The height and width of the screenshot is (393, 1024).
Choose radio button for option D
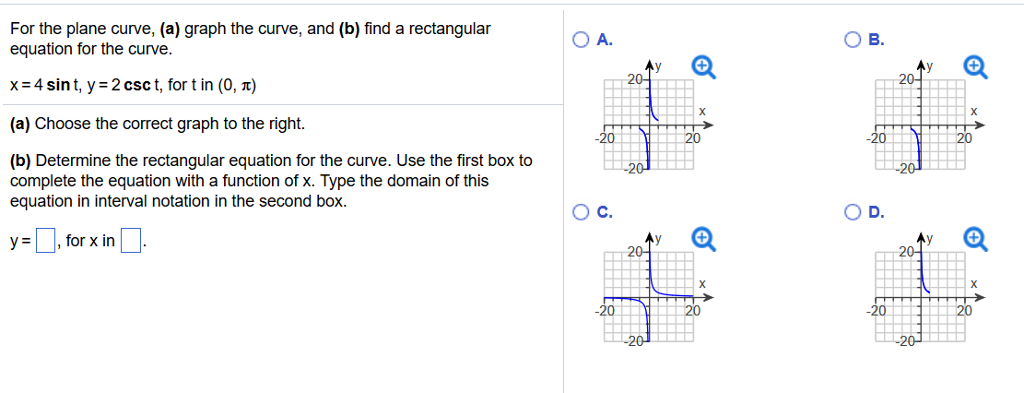tap(853, 212)
